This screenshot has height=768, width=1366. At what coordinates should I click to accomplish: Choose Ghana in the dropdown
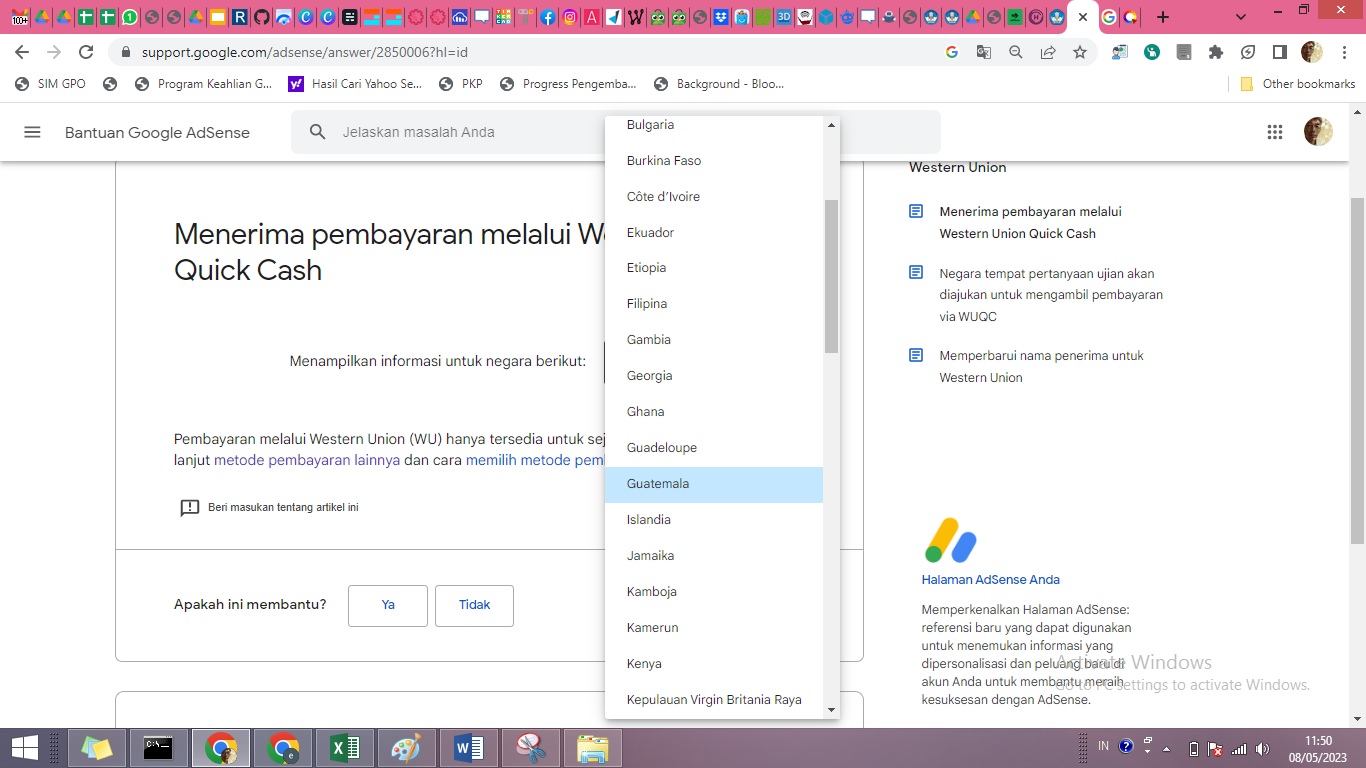[714, 412]
